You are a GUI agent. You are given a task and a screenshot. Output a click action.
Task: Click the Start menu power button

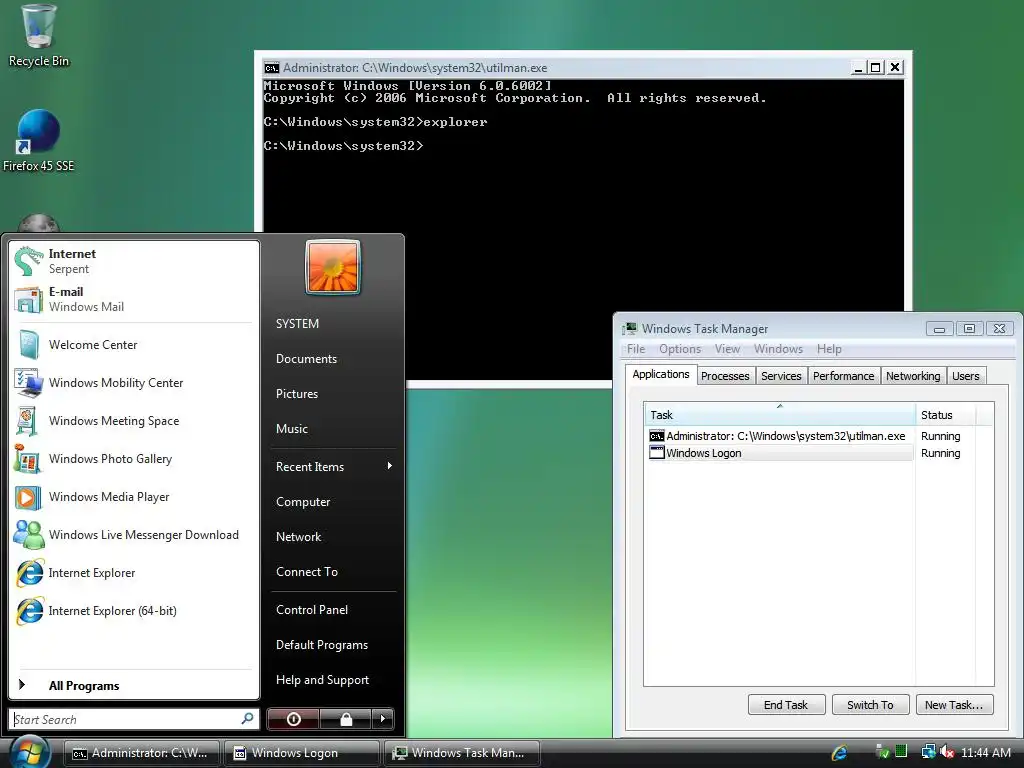point(293,719)
